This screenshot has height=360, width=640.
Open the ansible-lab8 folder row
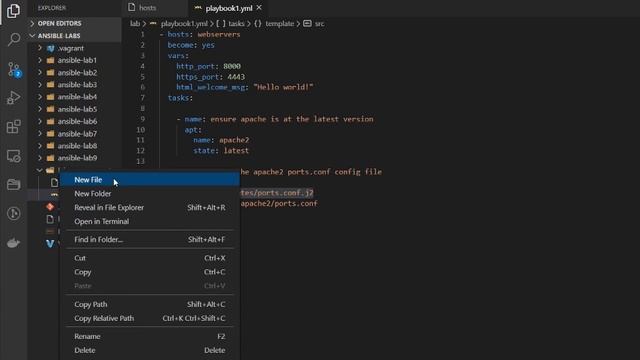tap(74, 146)
